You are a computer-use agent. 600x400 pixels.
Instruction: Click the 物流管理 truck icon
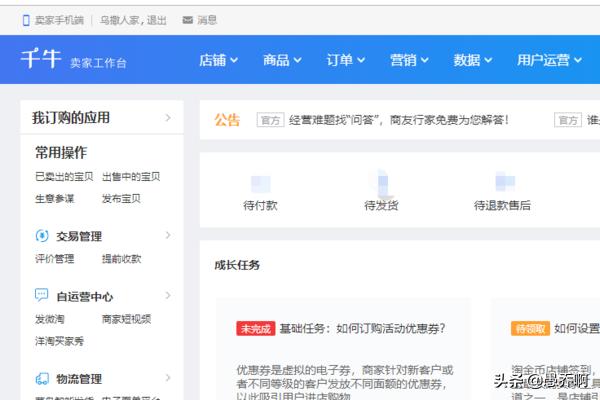click(42, 379)
